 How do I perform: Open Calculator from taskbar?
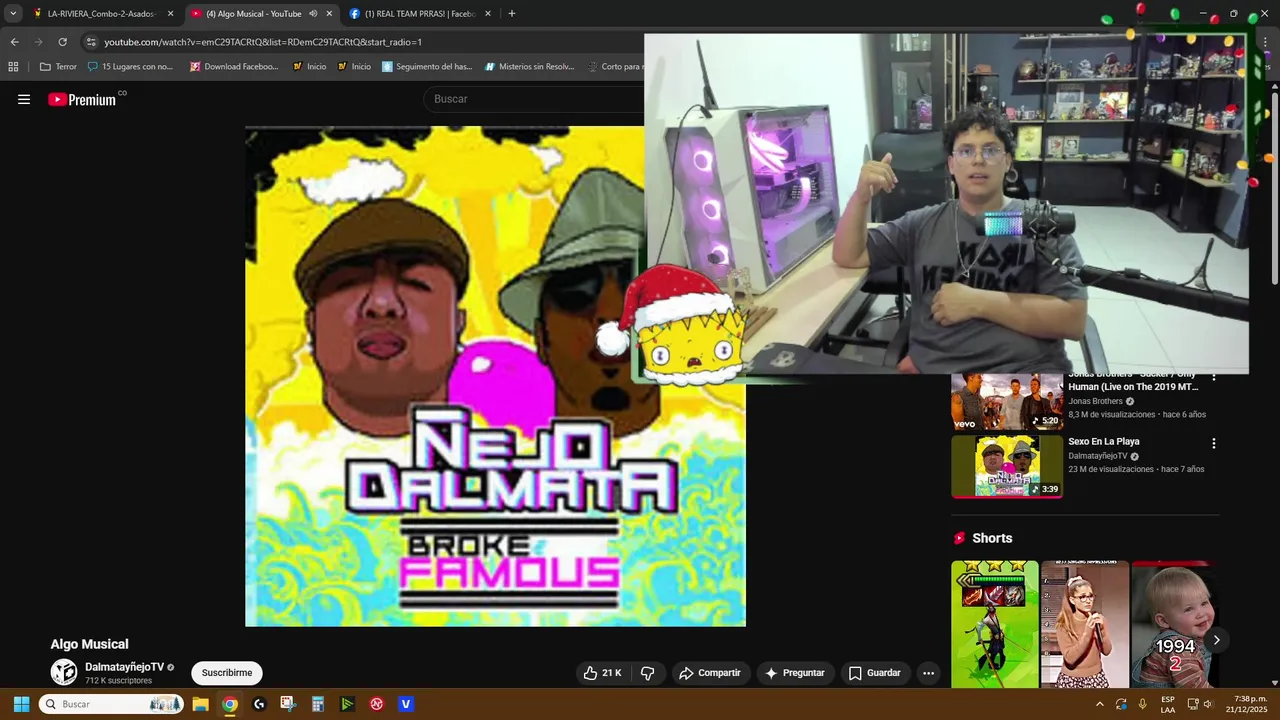tap(318, 704)
